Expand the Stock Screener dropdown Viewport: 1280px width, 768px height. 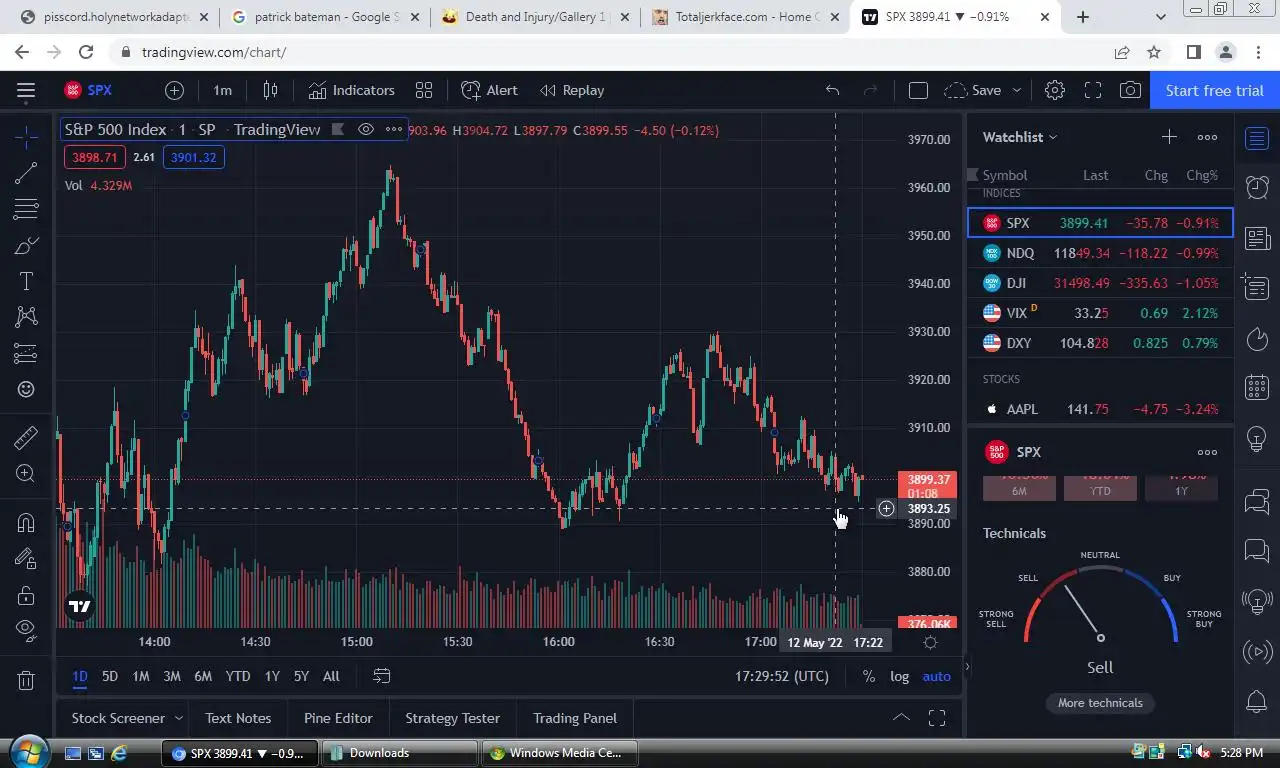pos(178,718)
